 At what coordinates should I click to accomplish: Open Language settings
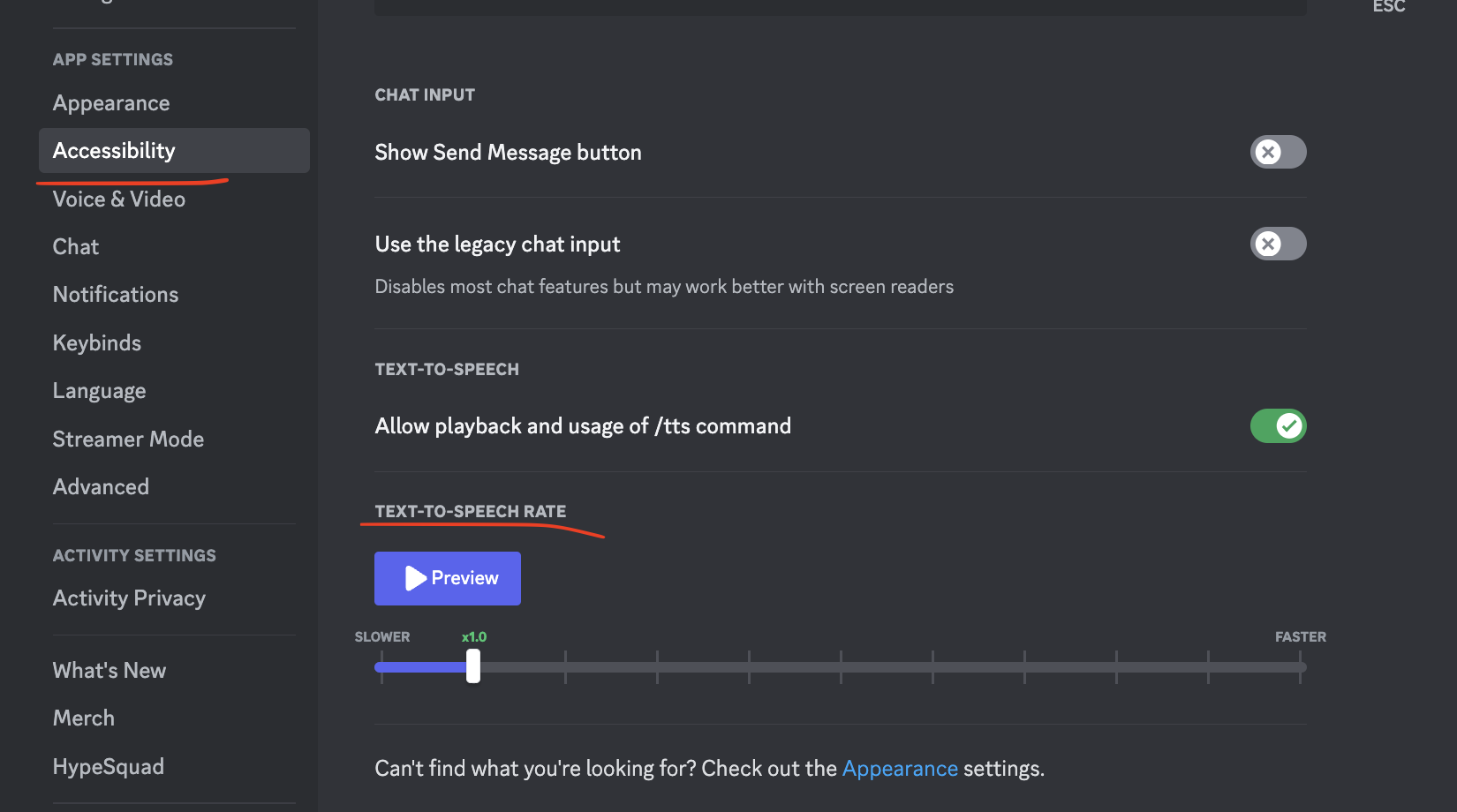100,391
